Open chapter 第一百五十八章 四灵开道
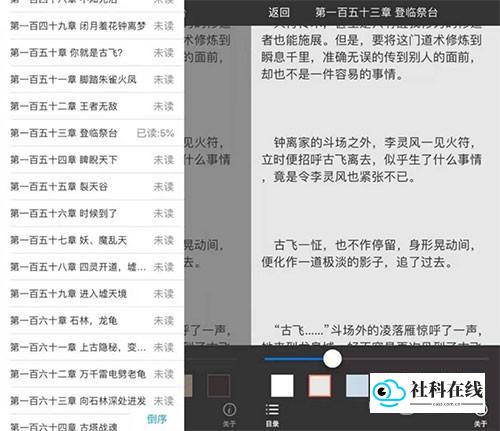The image size is (500, 431). 92,267
